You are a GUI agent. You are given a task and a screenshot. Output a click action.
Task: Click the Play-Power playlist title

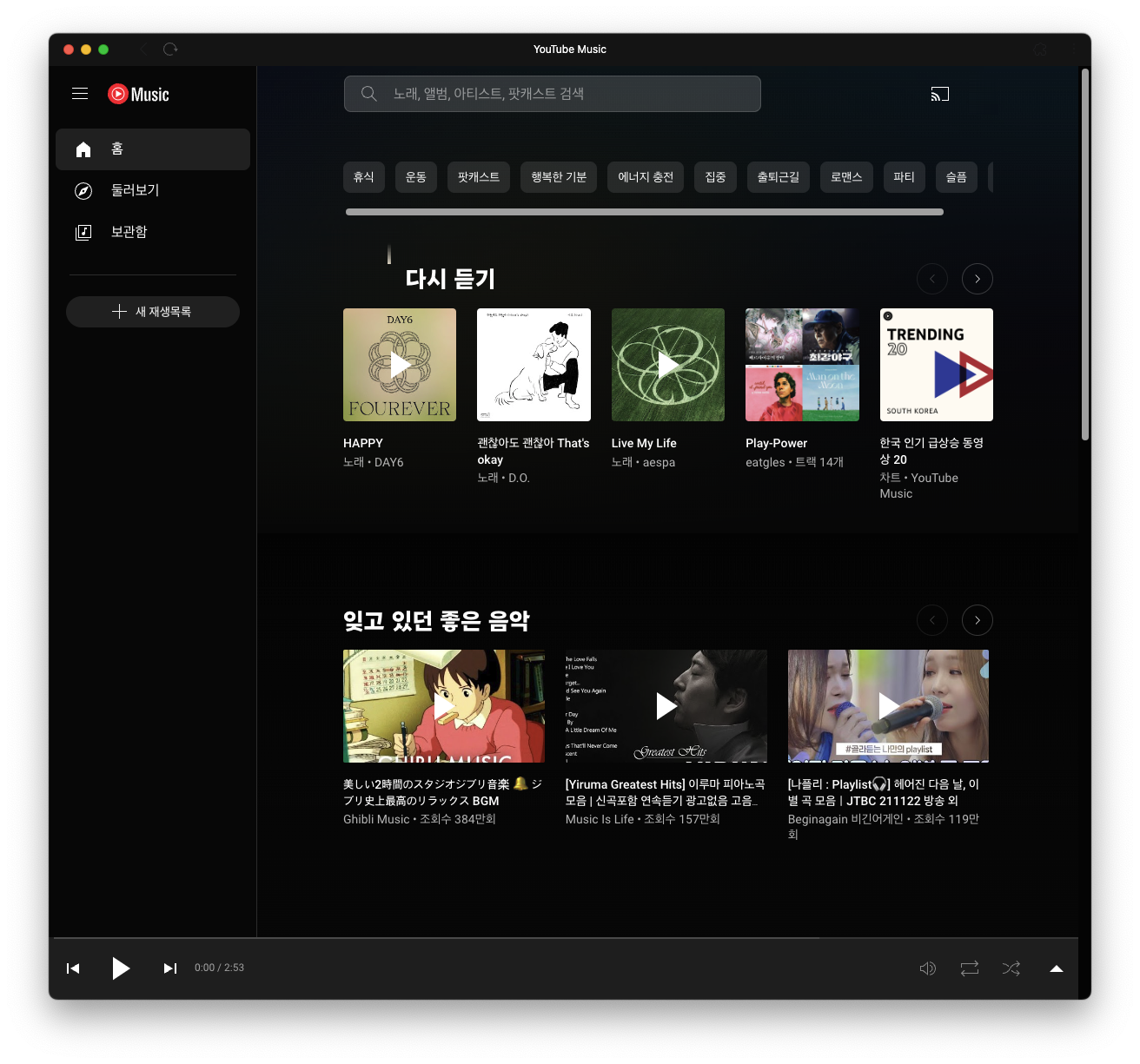(x=777, y=443)
